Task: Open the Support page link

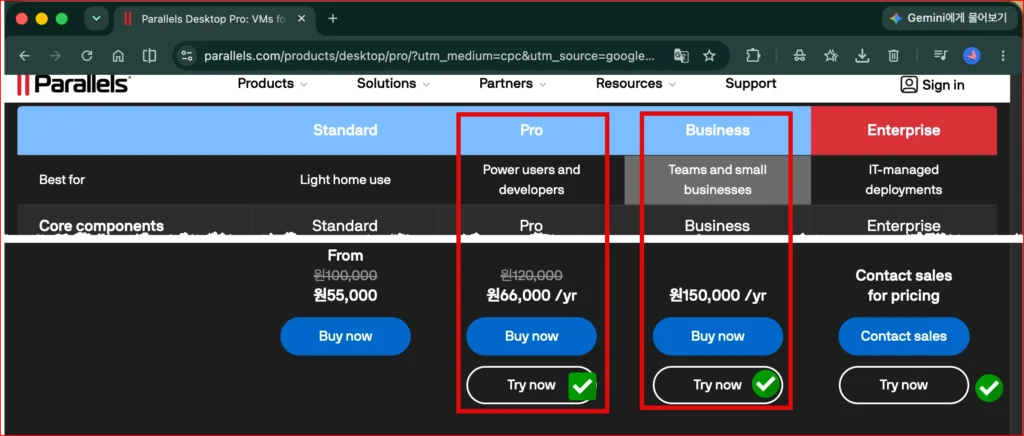Action: [x=750, y=84]
